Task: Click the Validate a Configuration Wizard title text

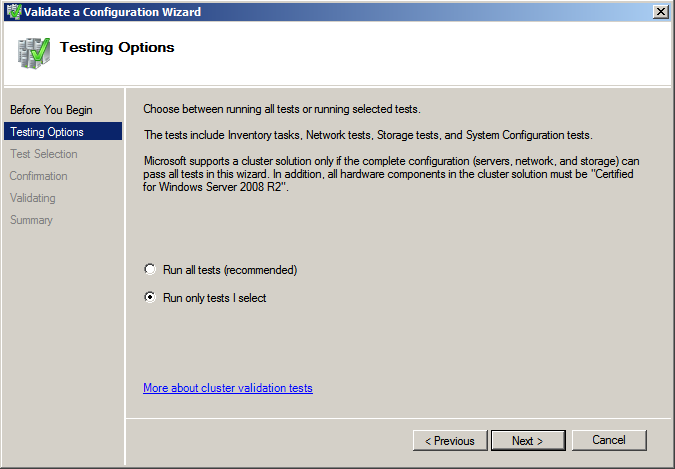Action: 112,12
